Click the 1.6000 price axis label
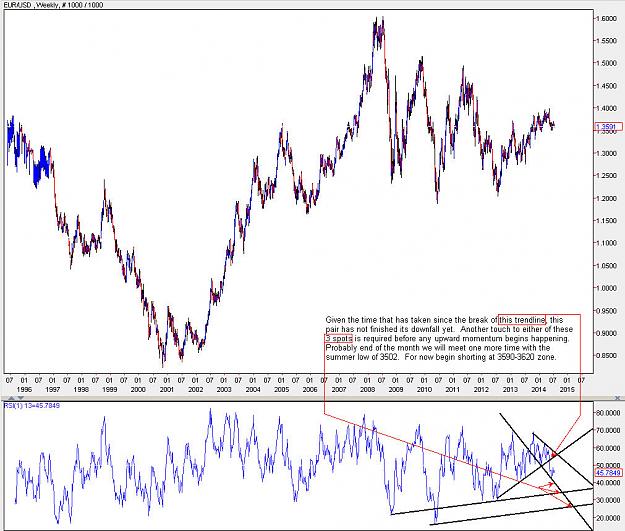Screen dimensions: 625x531 pos(606,18)
